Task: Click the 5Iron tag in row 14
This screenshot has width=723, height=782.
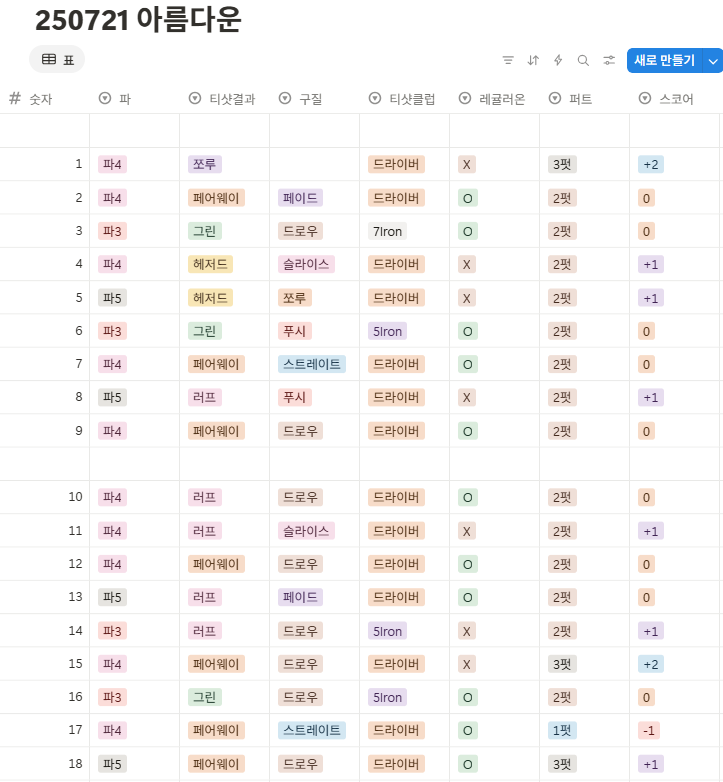Action: [387, 630]
